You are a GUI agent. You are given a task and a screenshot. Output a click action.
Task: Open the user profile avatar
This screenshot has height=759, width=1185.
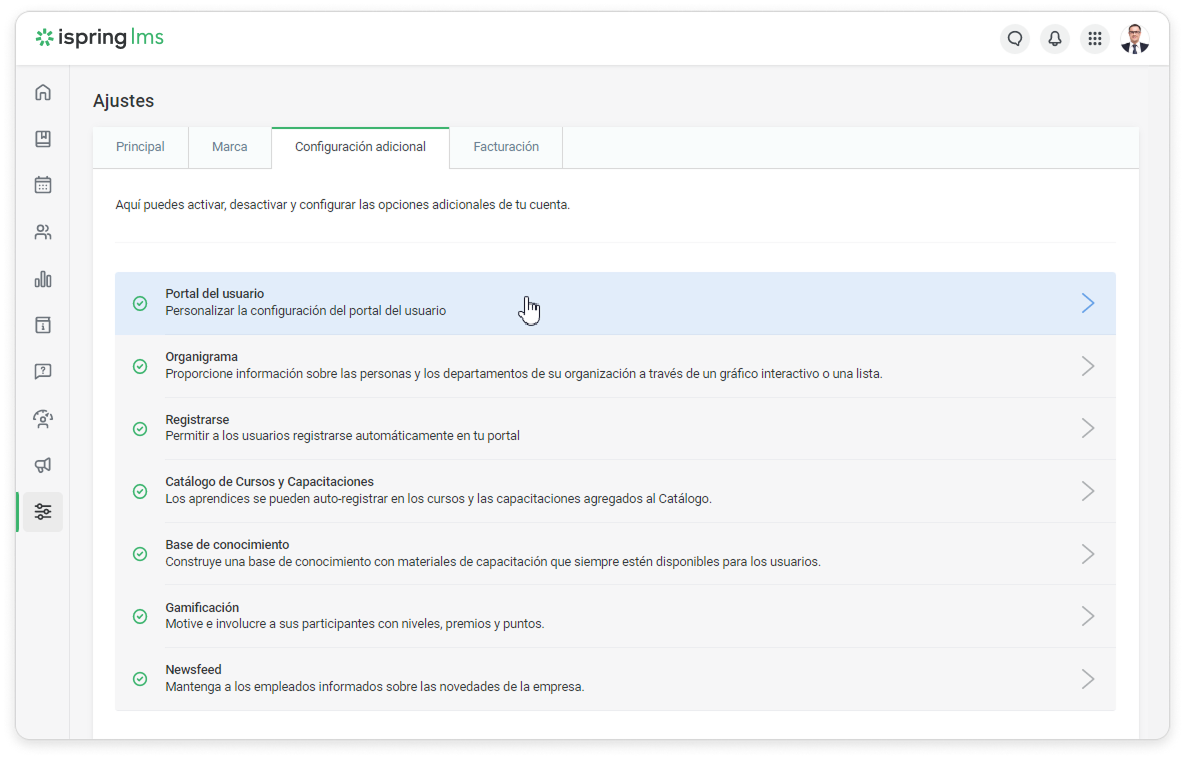pyautogui.click(x=1134, y=39)
